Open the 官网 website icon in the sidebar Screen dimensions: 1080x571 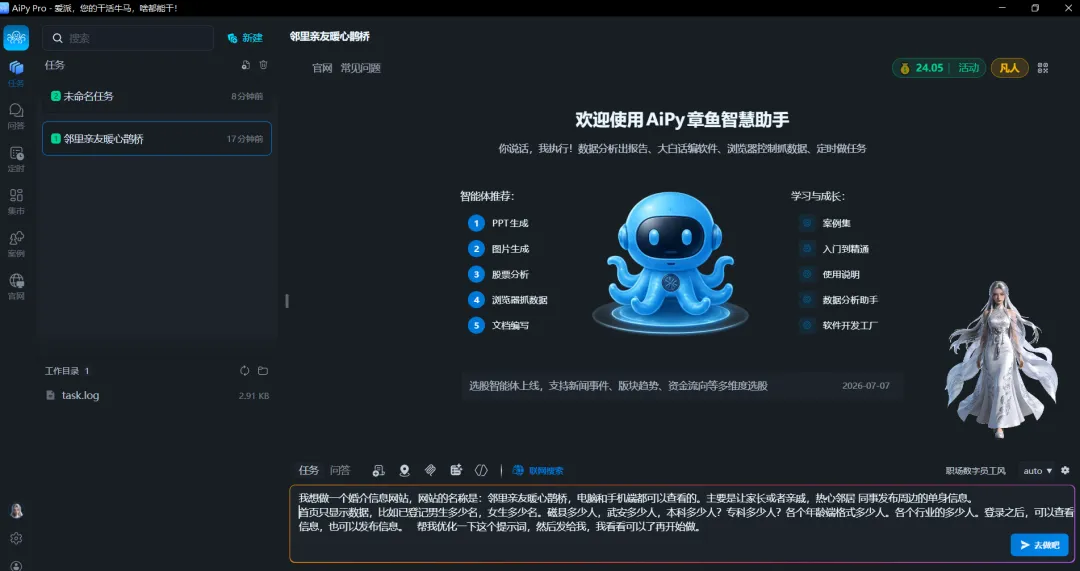coord(16,287)
